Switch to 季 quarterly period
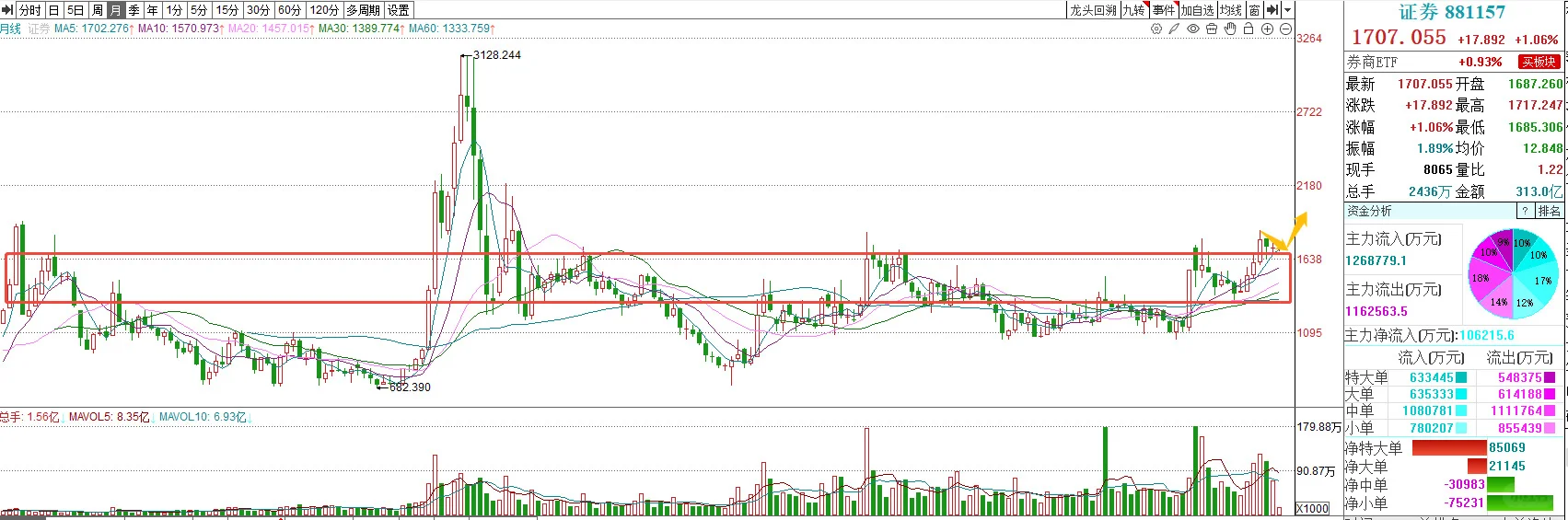The image size is (1568, 520). (x=134, y=10)
